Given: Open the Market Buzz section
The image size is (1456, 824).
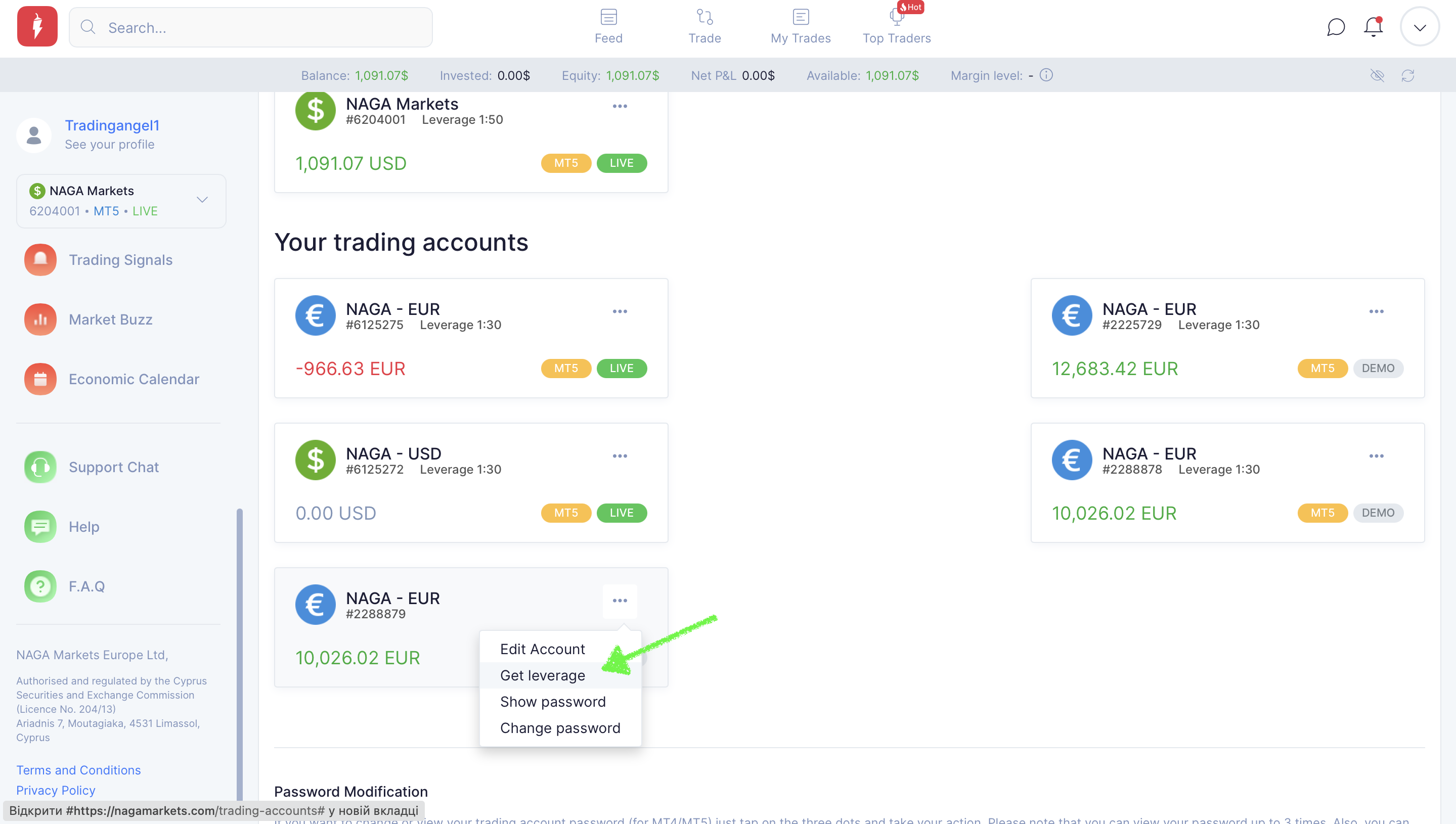Looking at the screenshot, I should pyautogui.click(x=110, y=319).
